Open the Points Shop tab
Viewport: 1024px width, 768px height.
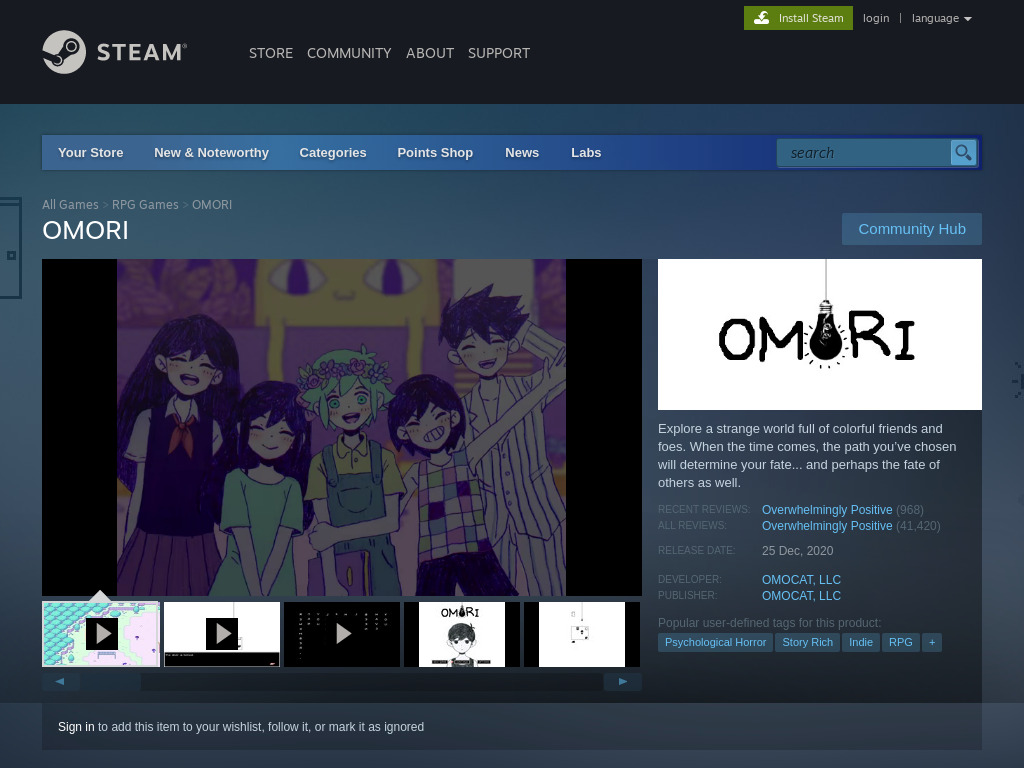[x=435, y=153]
